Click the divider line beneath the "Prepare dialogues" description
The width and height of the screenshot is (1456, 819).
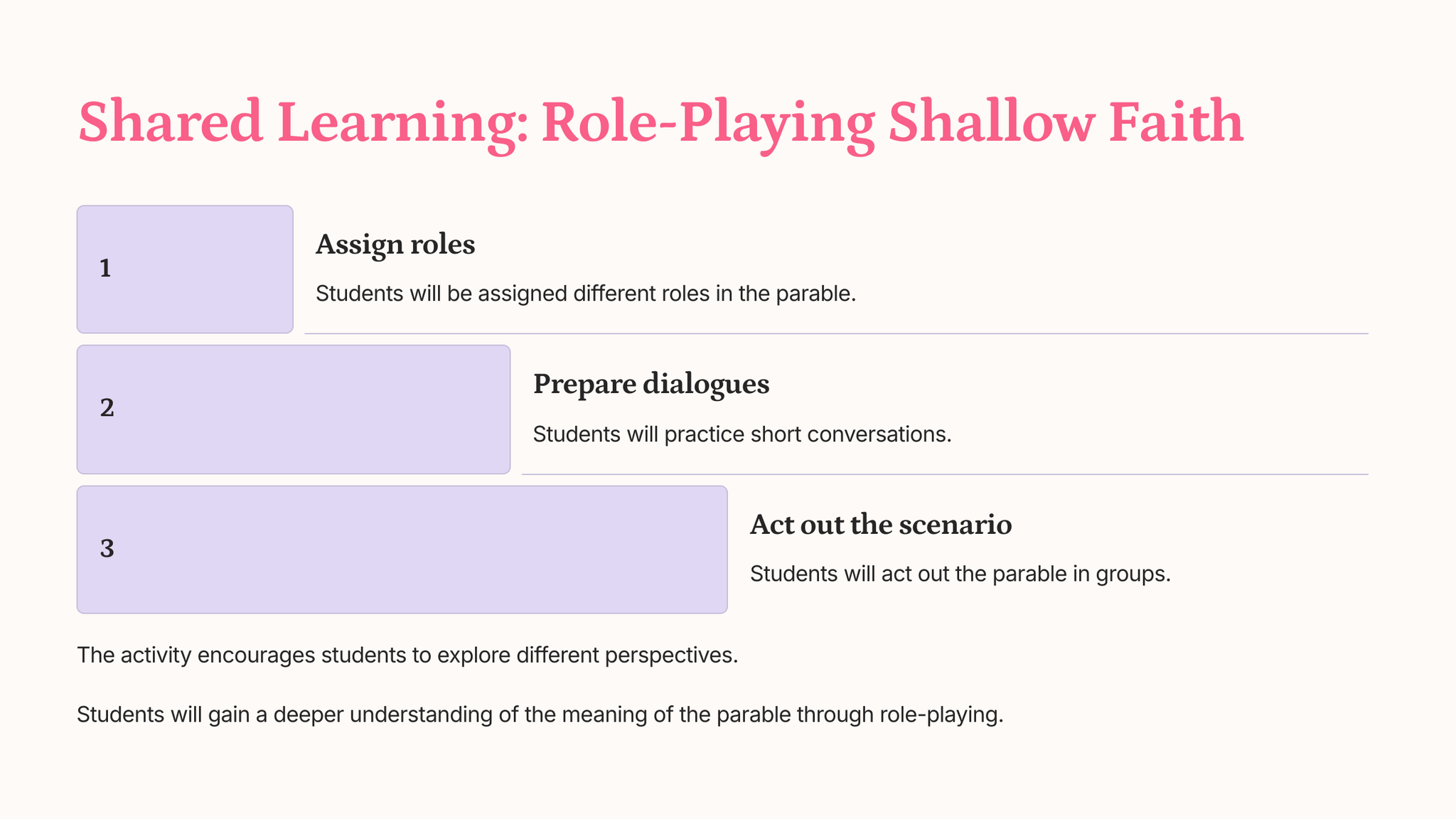point(944,474)
